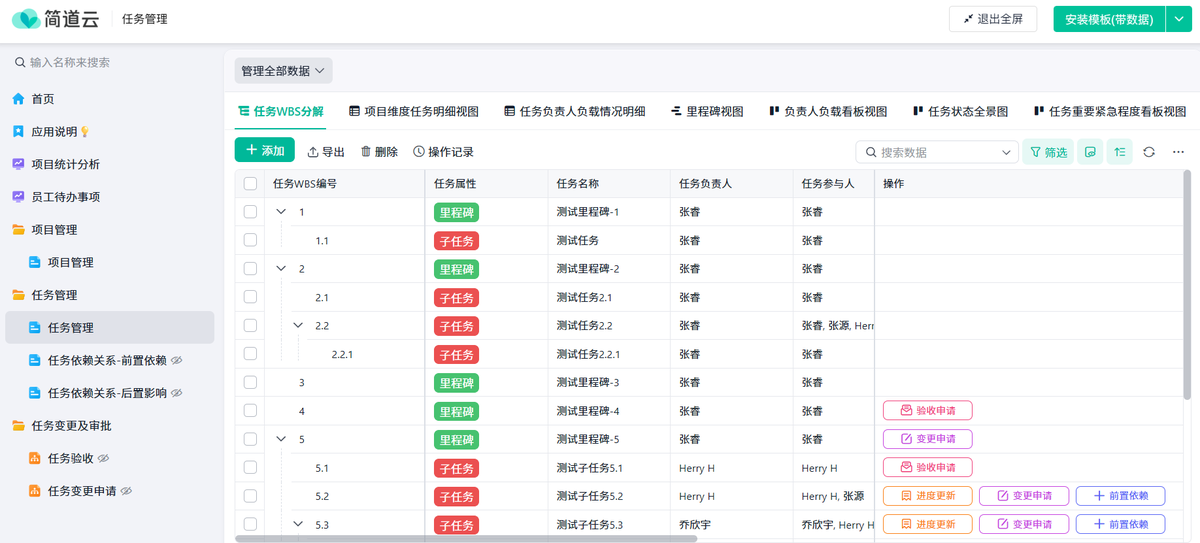
Task: Open 操作记录 history log
Action: 443,152
